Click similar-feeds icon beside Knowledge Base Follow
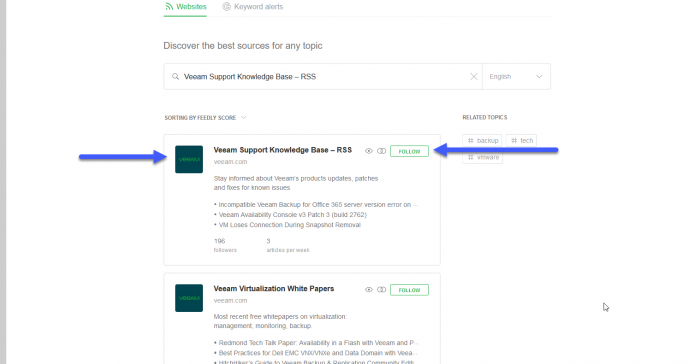Viewport: 694px width, 364px height. [382, 151]
